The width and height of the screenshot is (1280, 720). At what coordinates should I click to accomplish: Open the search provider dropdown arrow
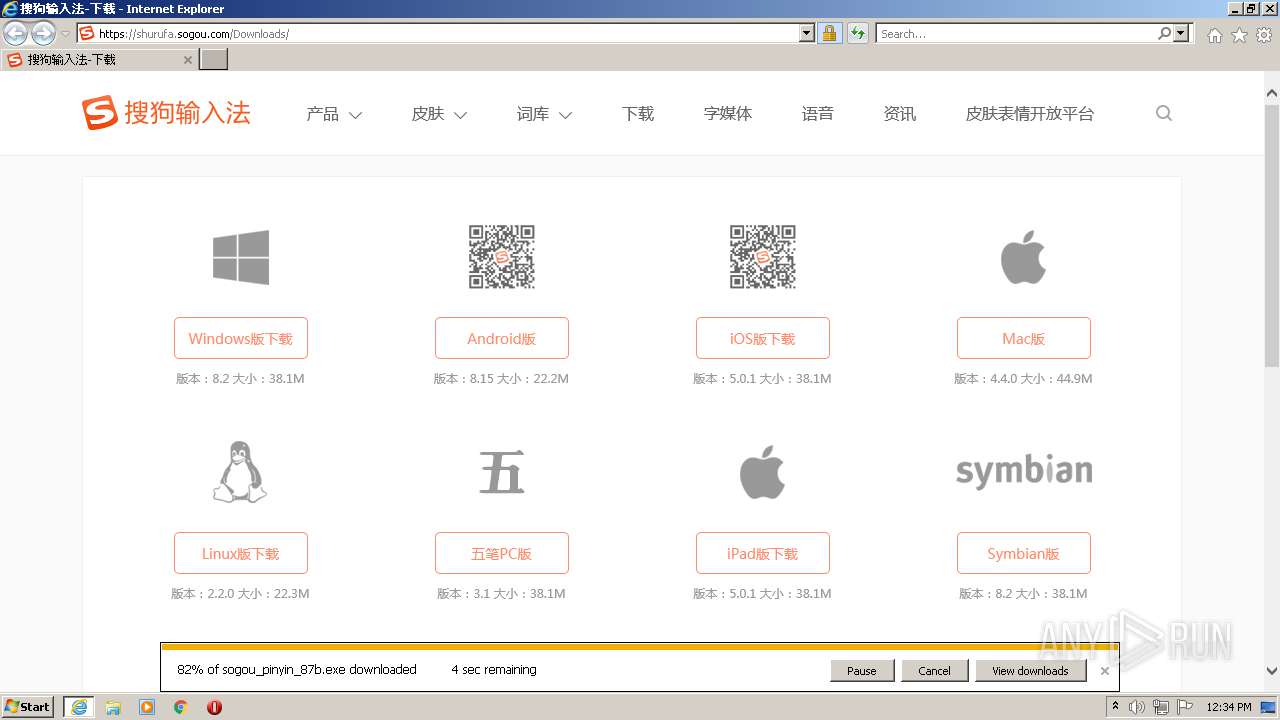pos(1181,34)
